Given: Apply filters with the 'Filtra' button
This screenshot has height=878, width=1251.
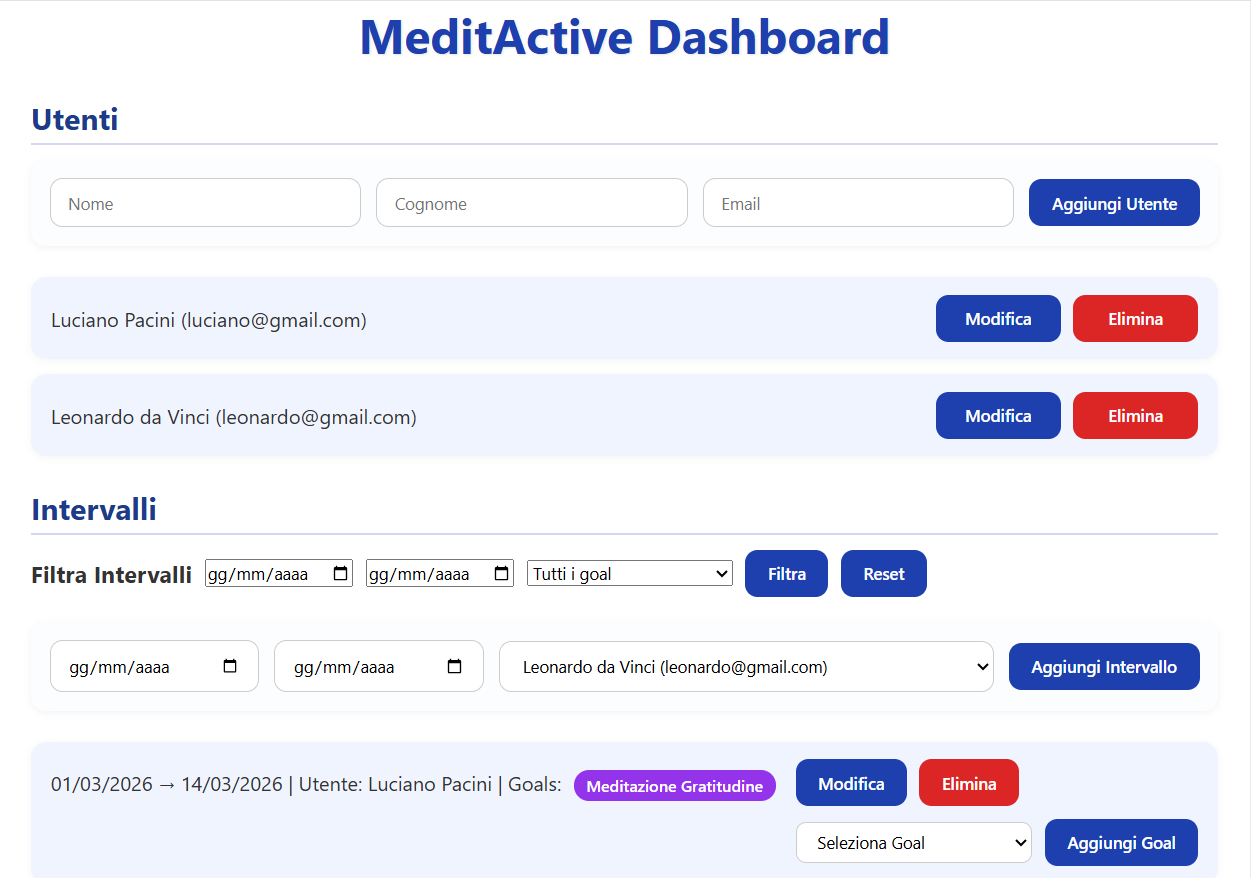Looking at the screenshot, I should [786, 573].
